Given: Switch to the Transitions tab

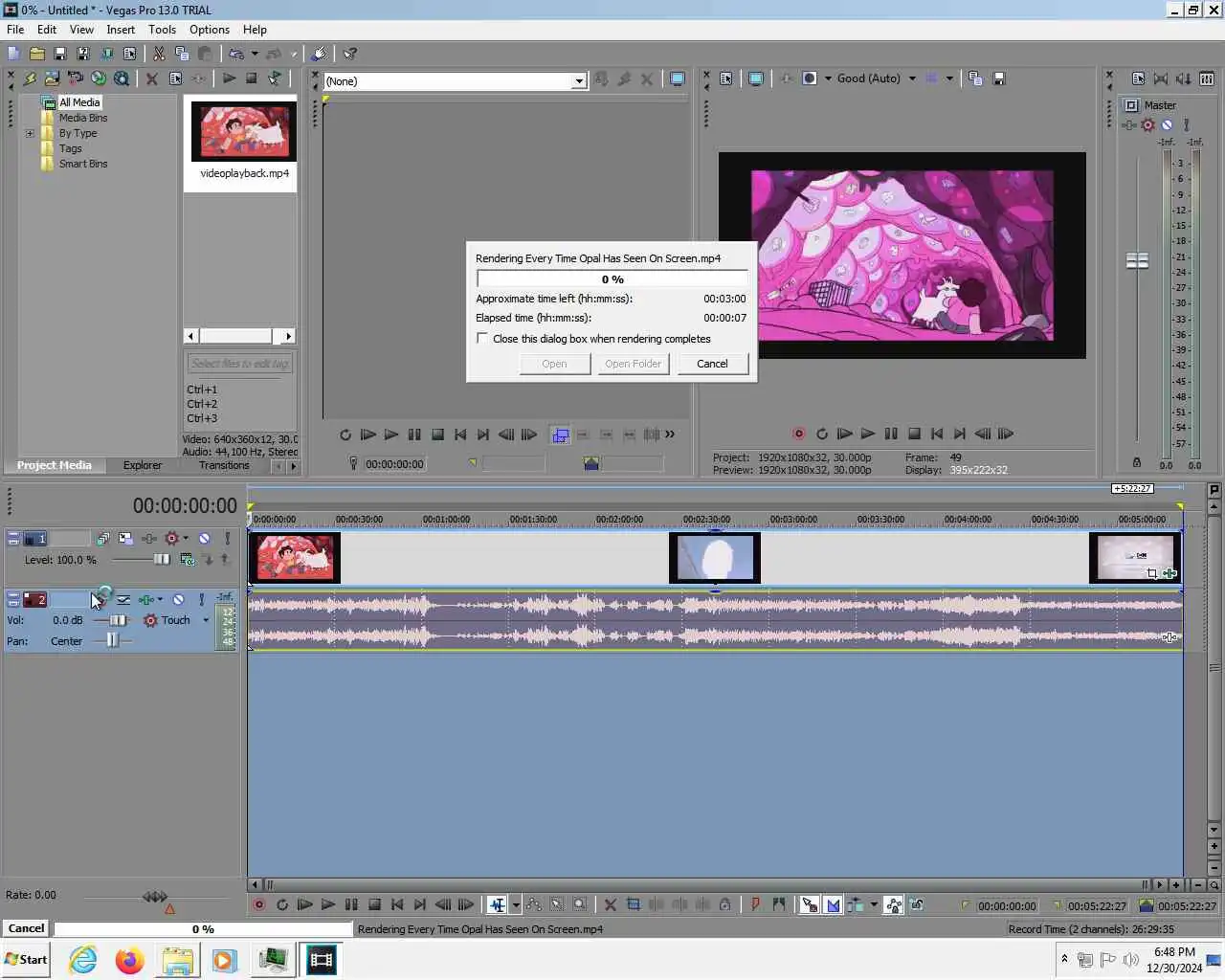Looking at the screenshot, I should [224, 465].
